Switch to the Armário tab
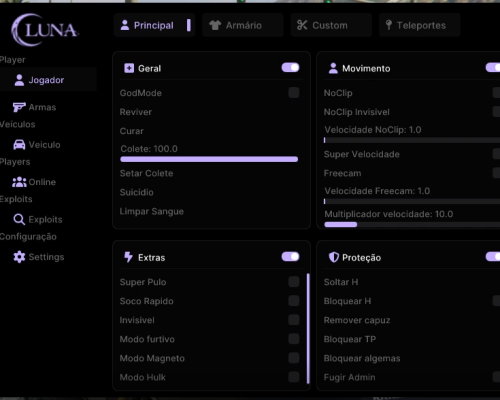Viewport: 500px width, 400px height. pos(243,25)
